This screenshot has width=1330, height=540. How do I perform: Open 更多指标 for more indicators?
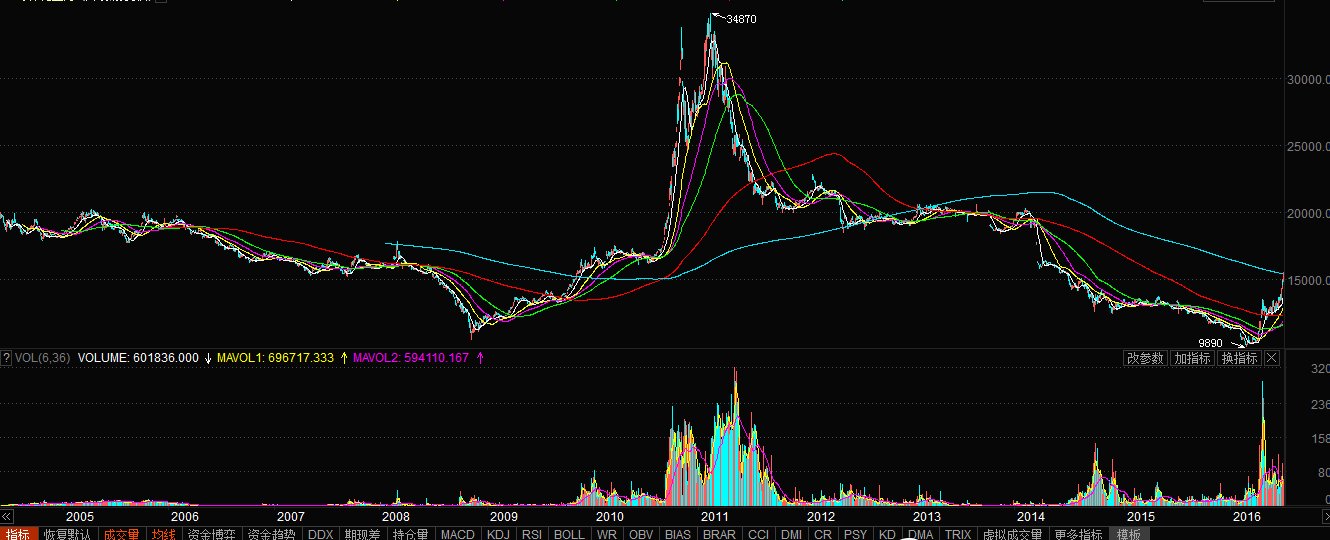click(1077, 534)
